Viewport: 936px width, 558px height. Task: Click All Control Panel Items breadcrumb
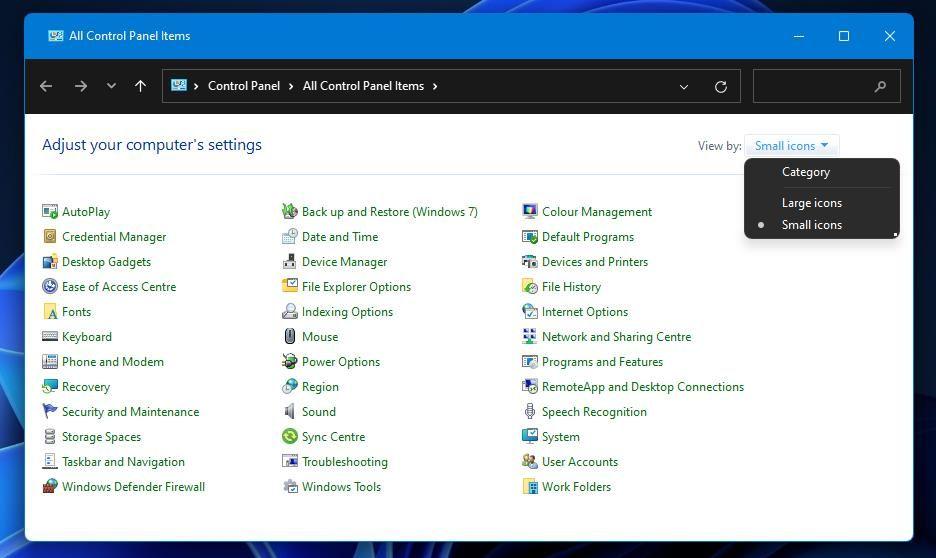(x=363, y=86)
